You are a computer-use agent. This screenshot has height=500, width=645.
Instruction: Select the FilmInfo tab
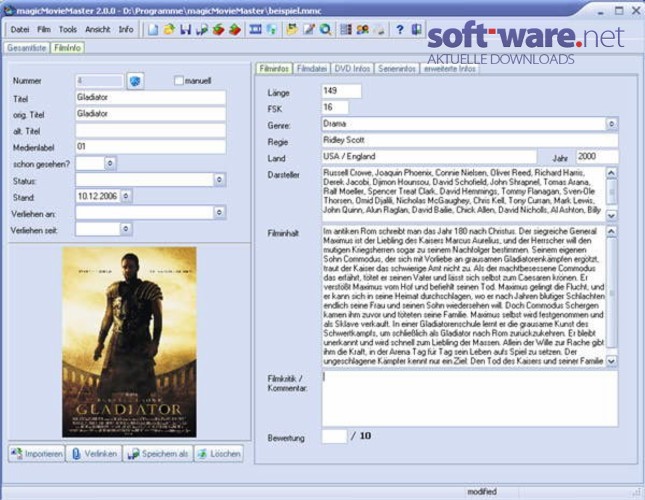click(67, 48)
